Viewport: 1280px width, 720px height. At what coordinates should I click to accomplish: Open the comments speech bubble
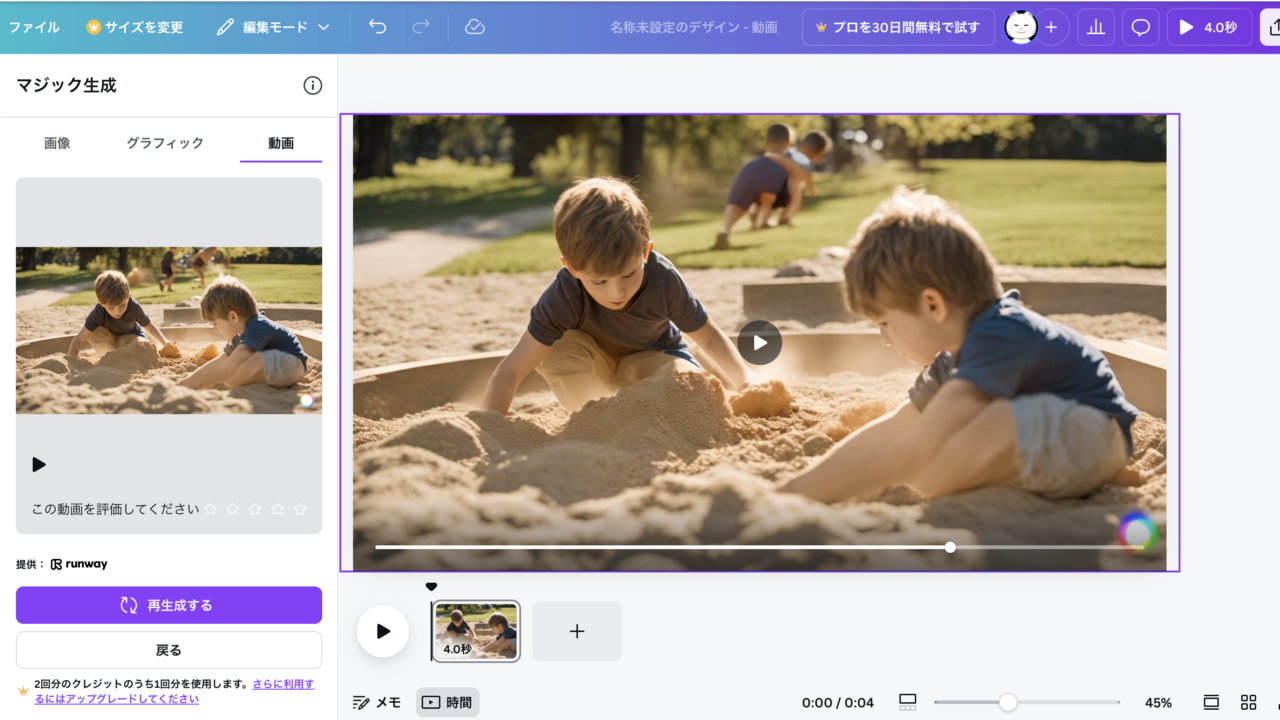click(x=1140, y=27)
